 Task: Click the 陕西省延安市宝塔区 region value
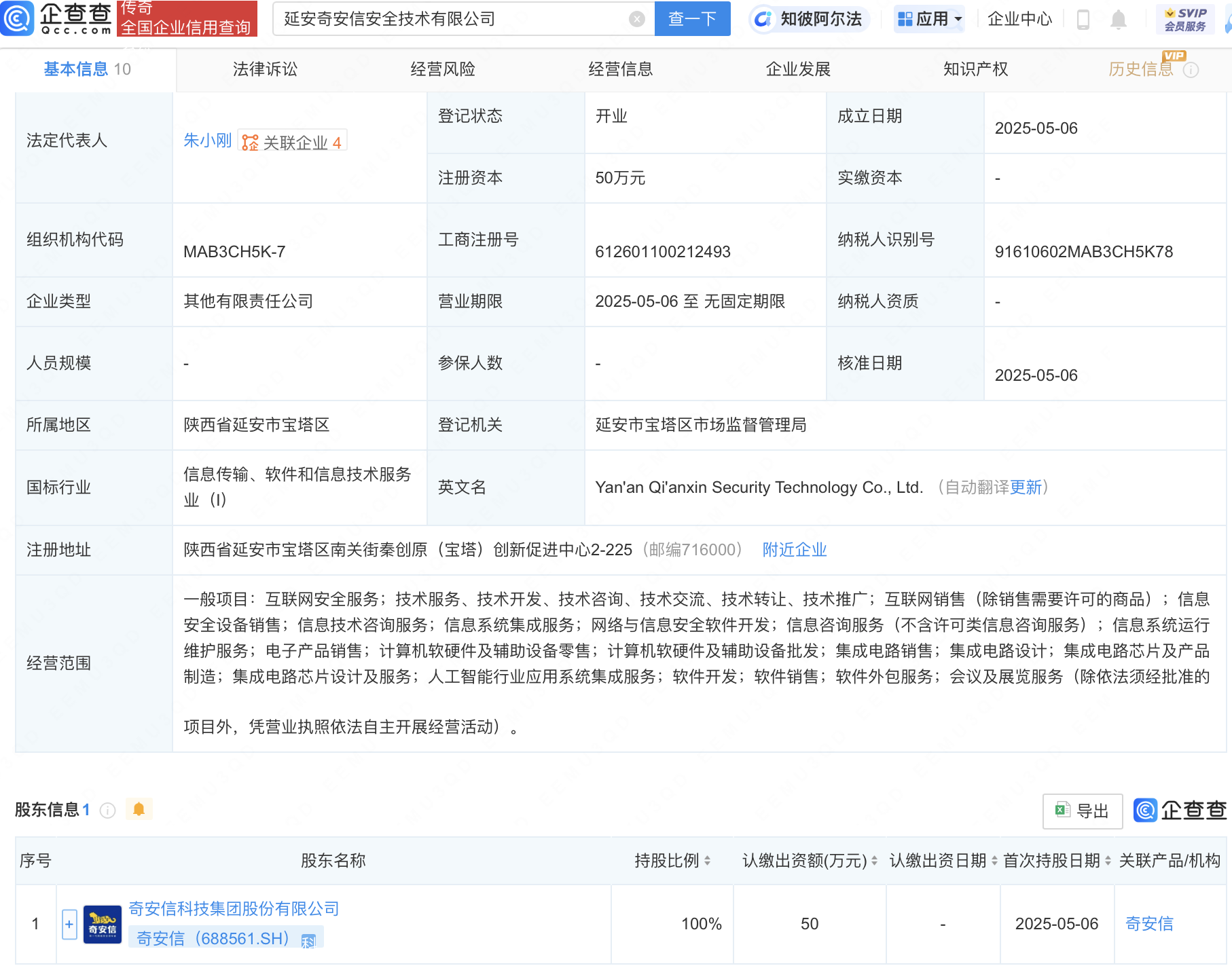pos(257,425)
